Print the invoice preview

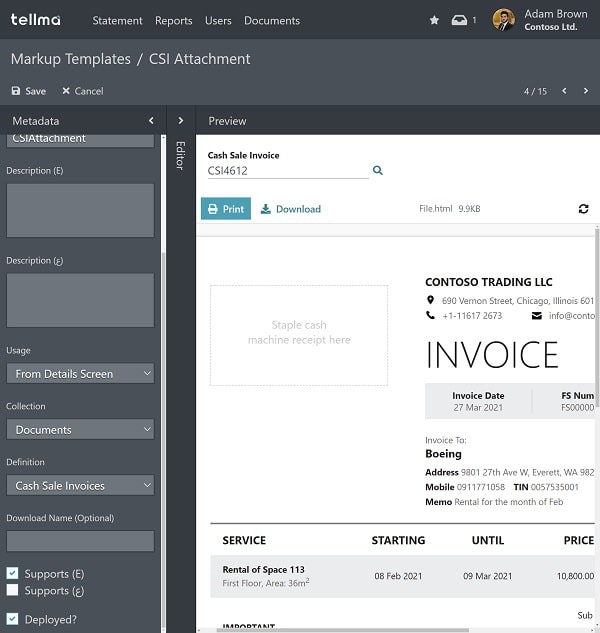click(x=226, y=209)
